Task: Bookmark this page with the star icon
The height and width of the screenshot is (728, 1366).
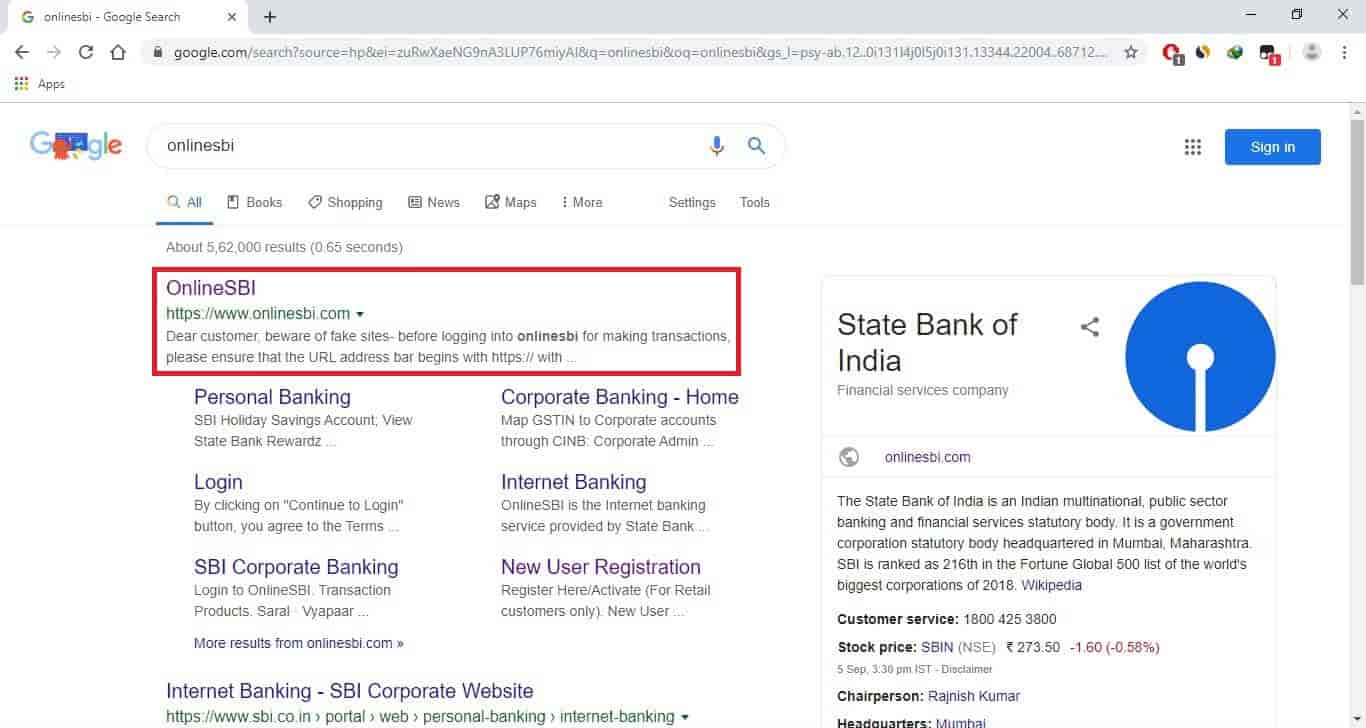Action: tap(1131, 52)
